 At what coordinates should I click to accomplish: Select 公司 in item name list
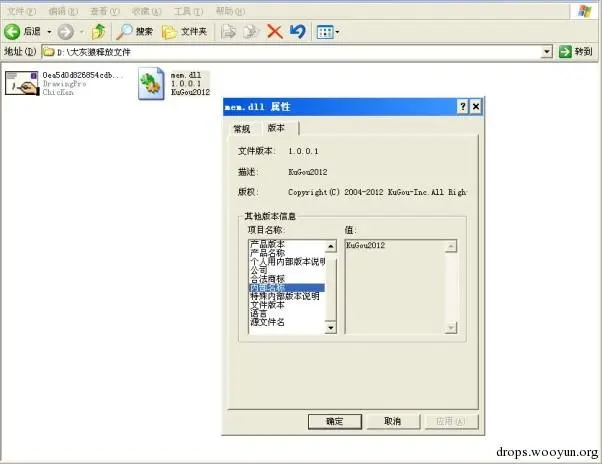pos(258,270)
